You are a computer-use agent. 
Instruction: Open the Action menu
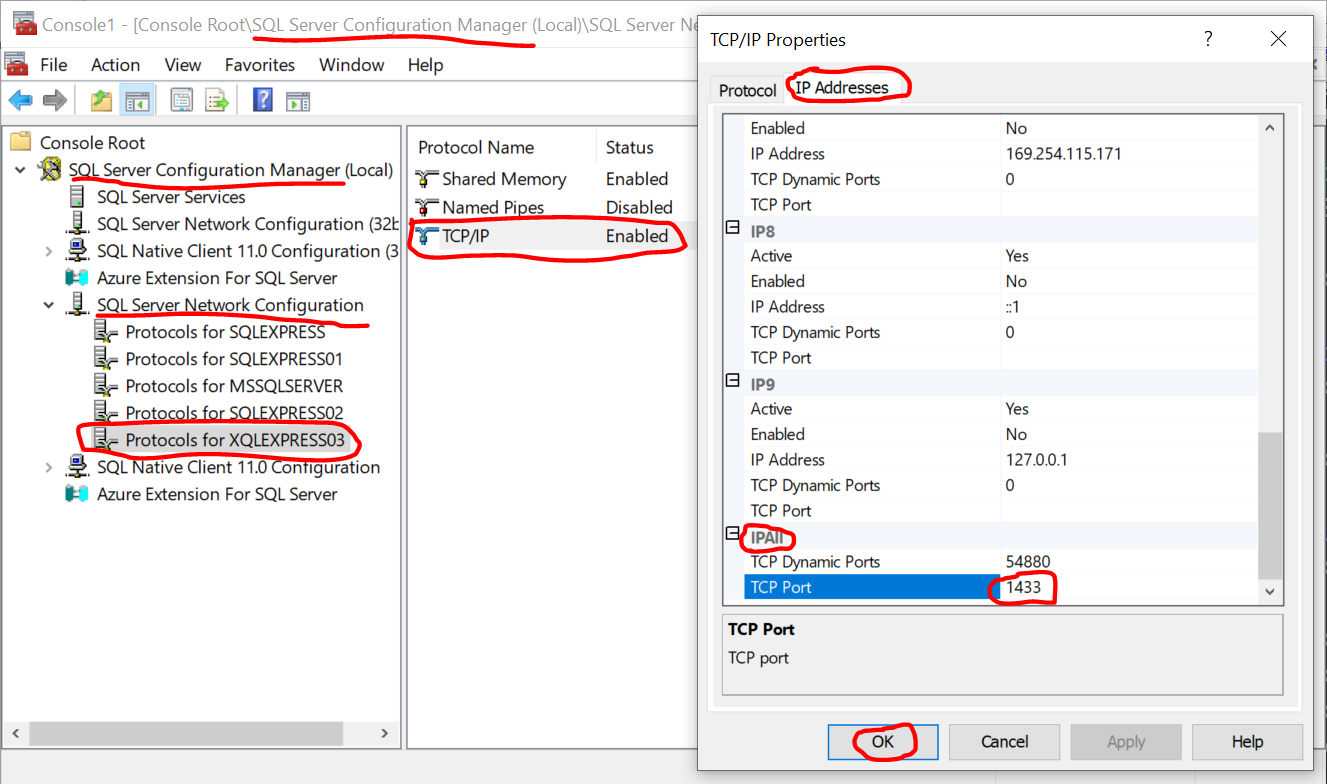coord(115,65)
